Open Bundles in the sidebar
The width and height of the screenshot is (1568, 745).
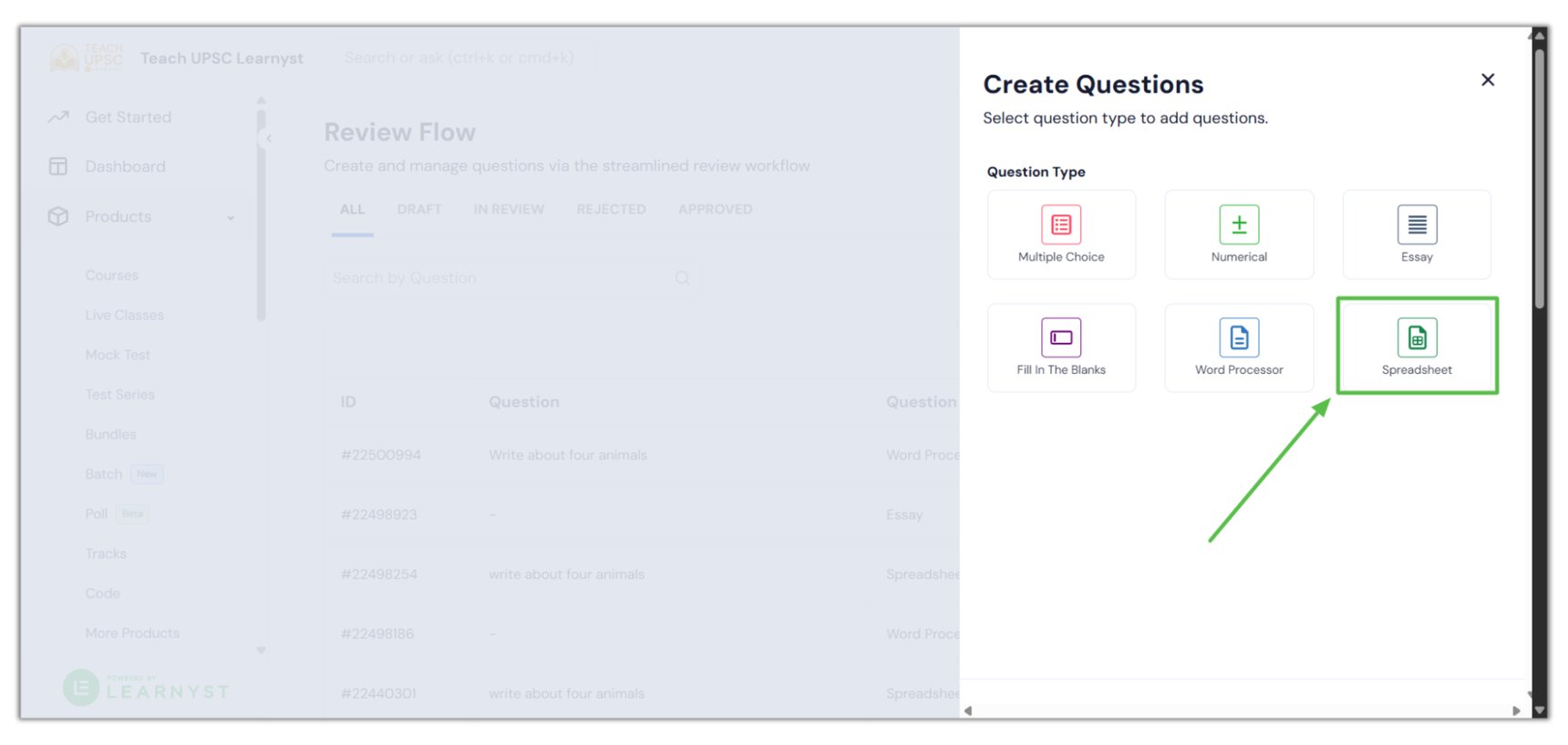point(110,434)
